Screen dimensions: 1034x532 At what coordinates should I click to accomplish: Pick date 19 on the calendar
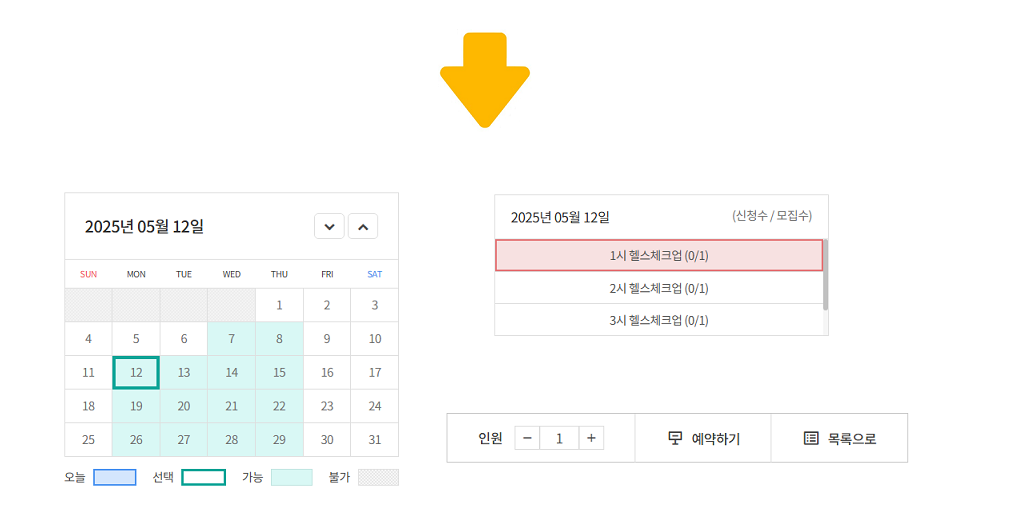click(x=136, y=406)
